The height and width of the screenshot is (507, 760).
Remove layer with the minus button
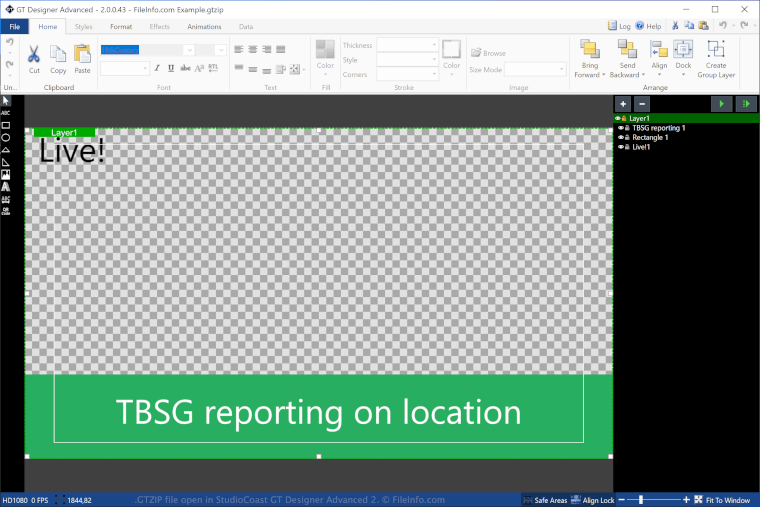(x=642, y=104)
